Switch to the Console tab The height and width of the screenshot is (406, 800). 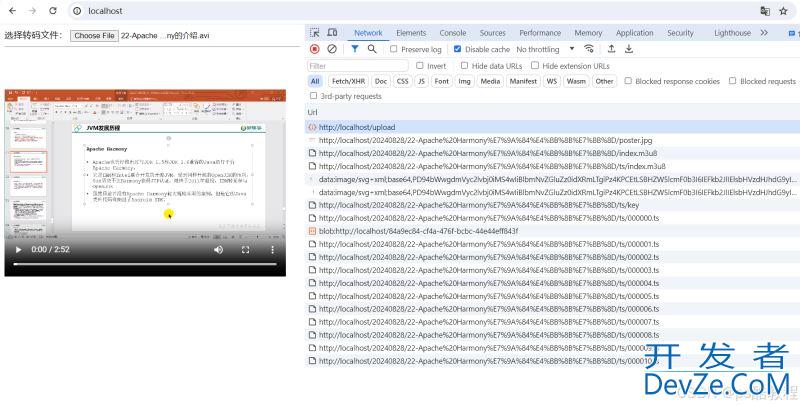[x=453, y=33]
